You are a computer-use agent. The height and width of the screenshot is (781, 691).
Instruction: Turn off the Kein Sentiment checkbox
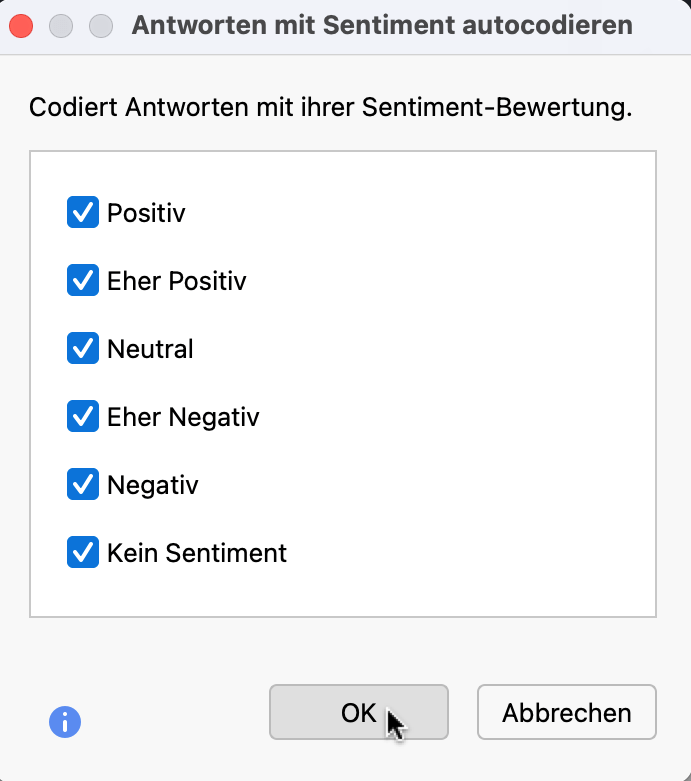[82, 552]
